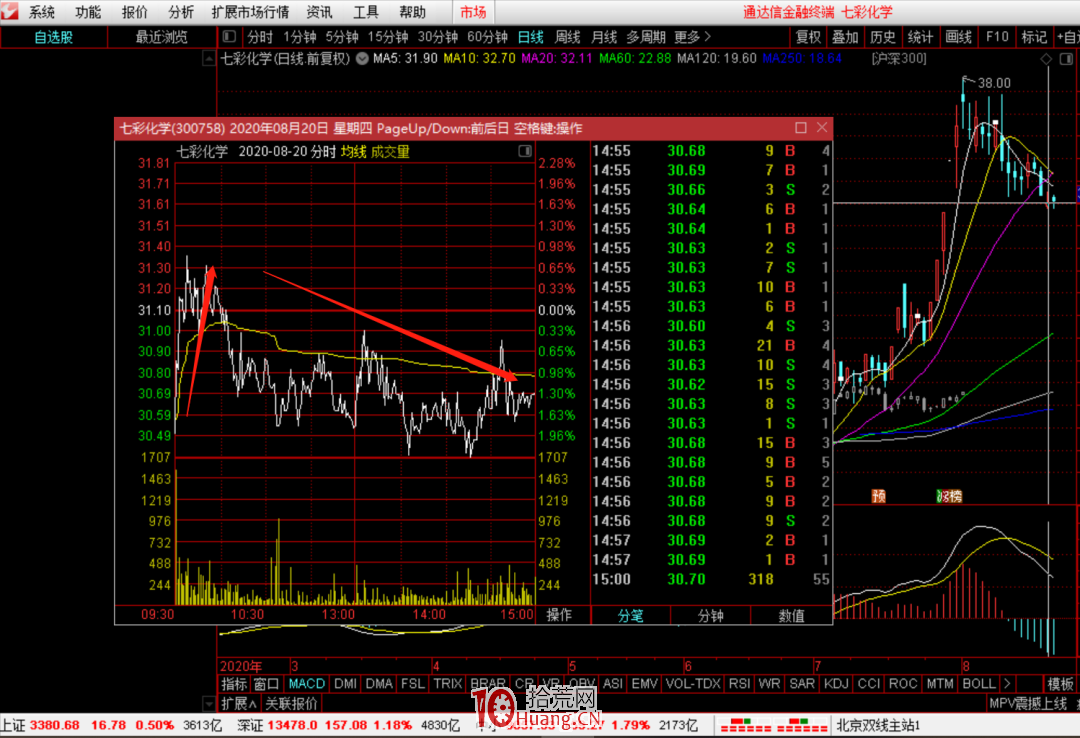Toggle 成交量 volume display in intraday chart

(391, 152)
